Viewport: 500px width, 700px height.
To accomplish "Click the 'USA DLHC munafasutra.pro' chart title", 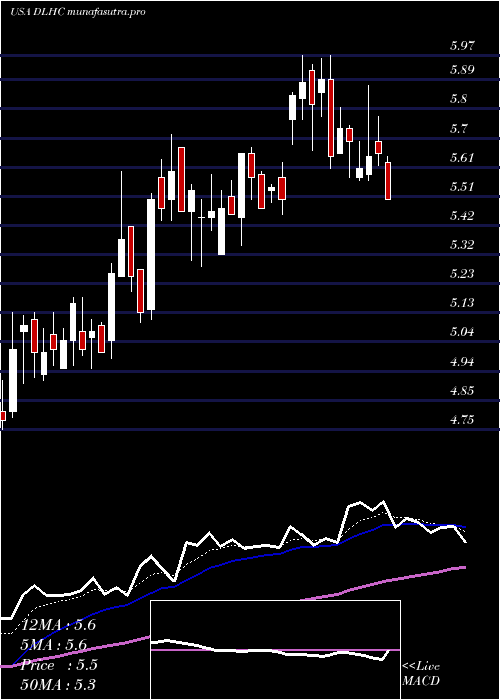I will [78, 12].
